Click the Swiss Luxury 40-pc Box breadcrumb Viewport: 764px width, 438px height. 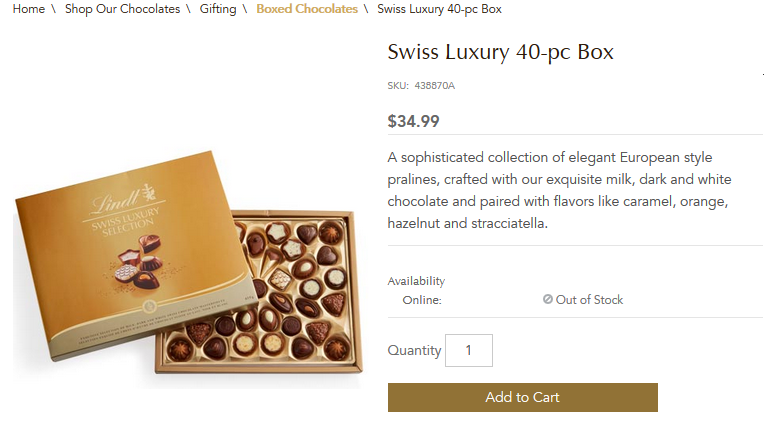[x=439, y=9]
